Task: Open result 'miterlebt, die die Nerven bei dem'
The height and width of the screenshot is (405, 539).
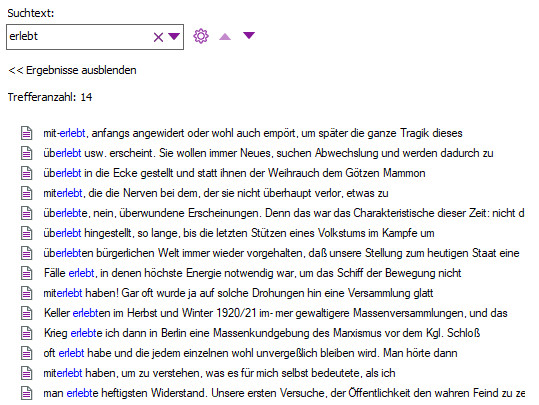Action: click(x=216, y=193)
